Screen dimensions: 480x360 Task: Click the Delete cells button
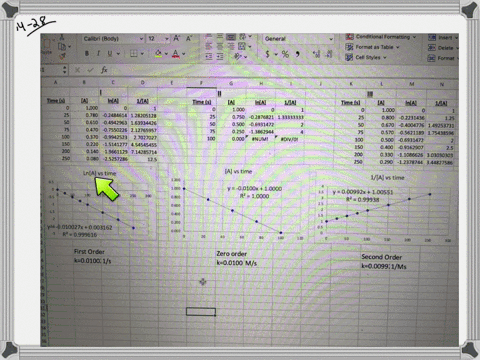pyautogui.click(x=443, y=48)
